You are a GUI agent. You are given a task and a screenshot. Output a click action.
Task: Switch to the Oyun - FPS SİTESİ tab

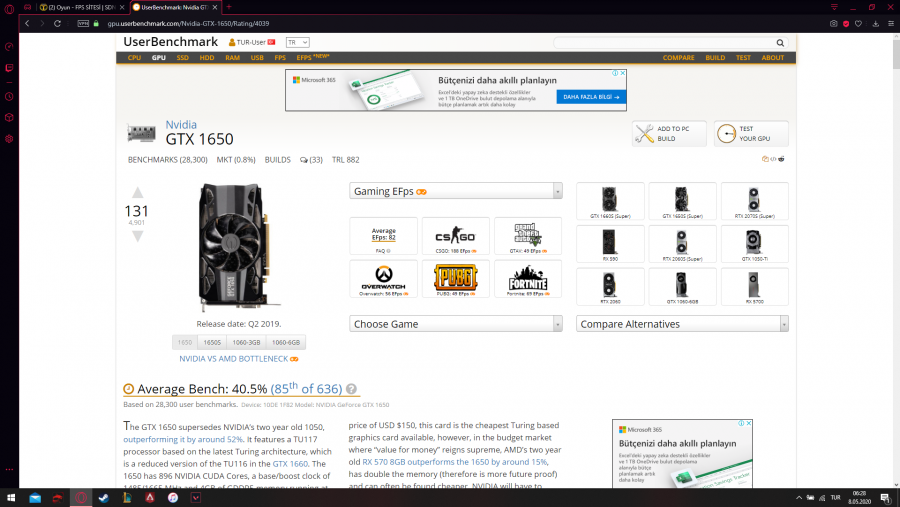coord(82,7)
